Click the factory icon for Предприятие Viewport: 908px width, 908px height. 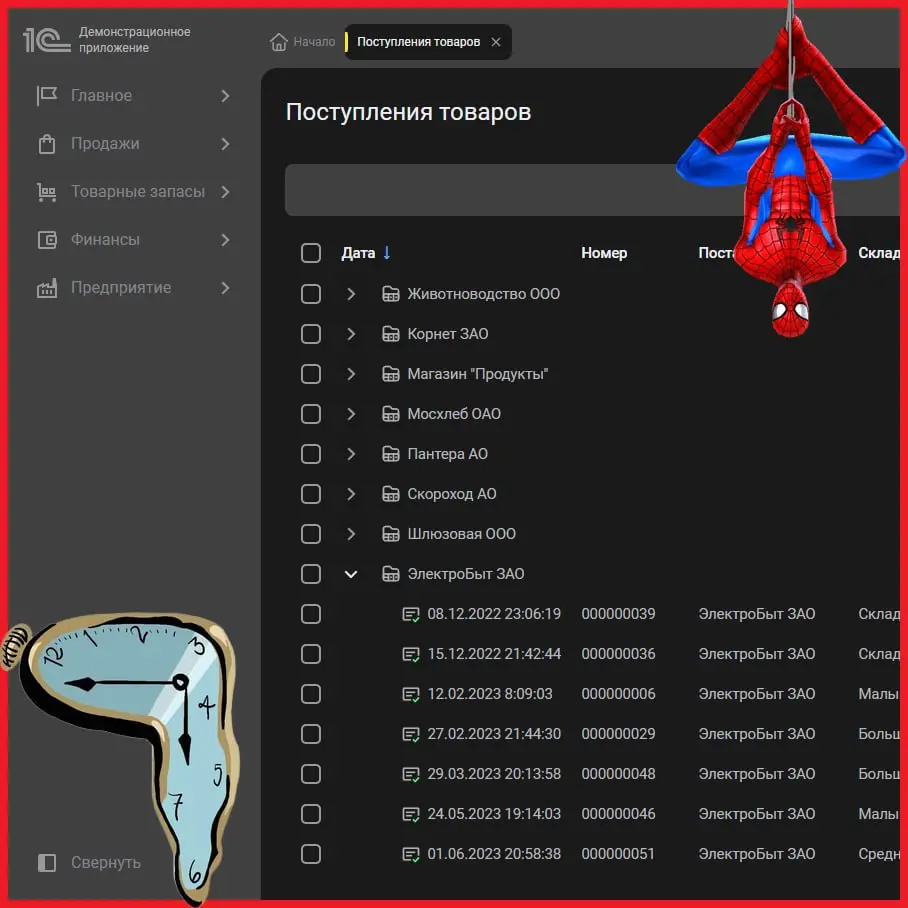46,288
